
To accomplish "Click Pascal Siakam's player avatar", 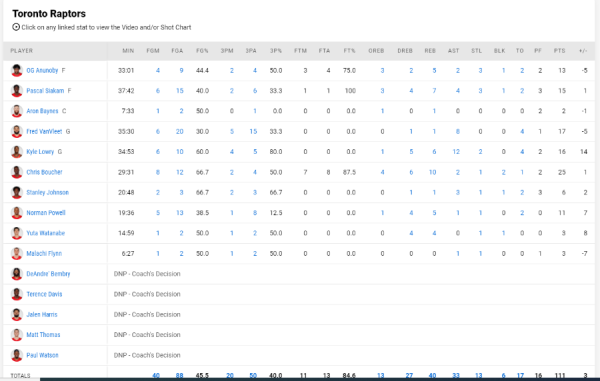I will click(x=16, y=91).
